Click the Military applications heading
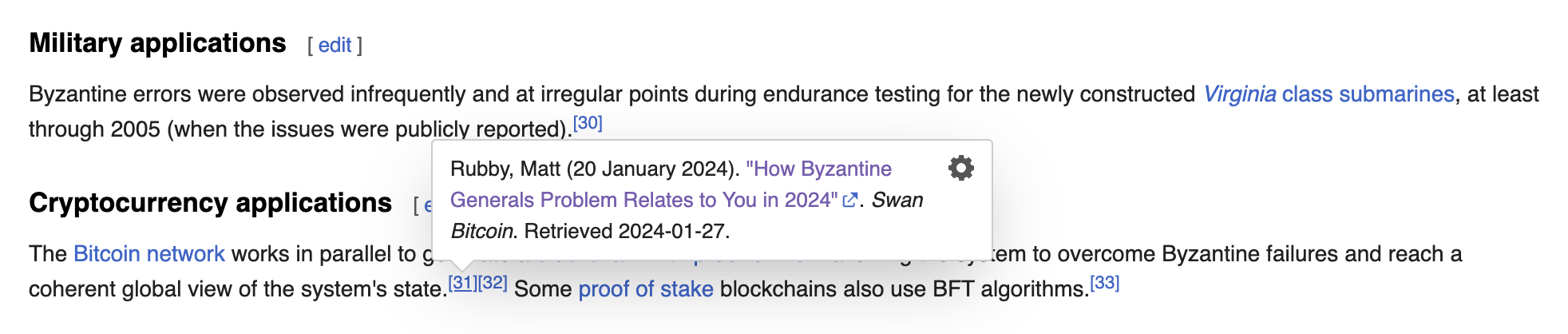The height and width of the screenshot is (334, 1568). coord(157,43)
